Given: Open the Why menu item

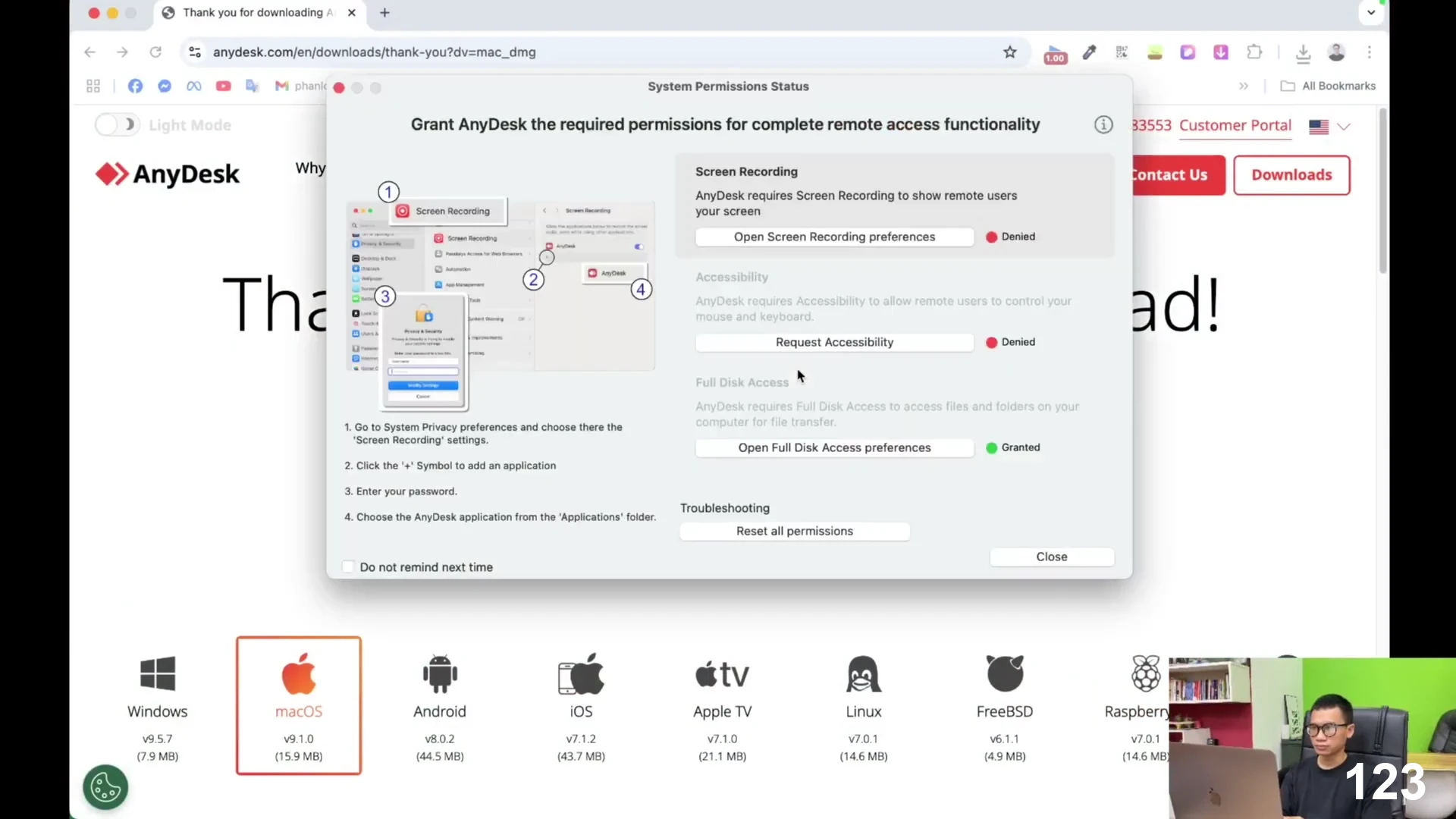Looking at the screenshot, I should 311,168.
